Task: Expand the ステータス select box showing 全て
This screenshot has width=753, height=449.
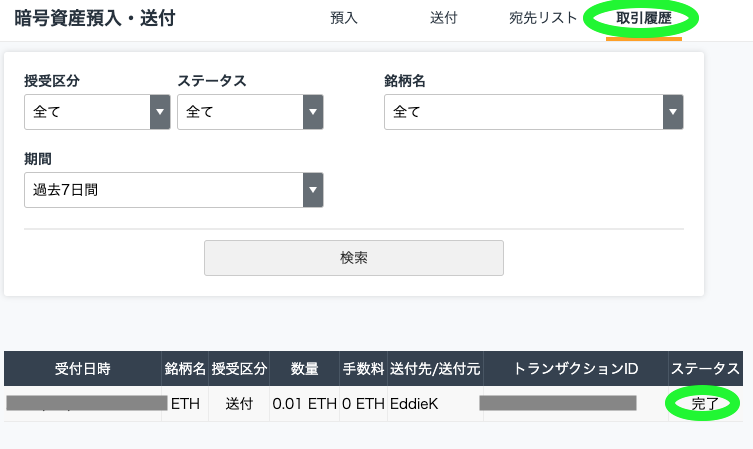Action: coord(250,112)
